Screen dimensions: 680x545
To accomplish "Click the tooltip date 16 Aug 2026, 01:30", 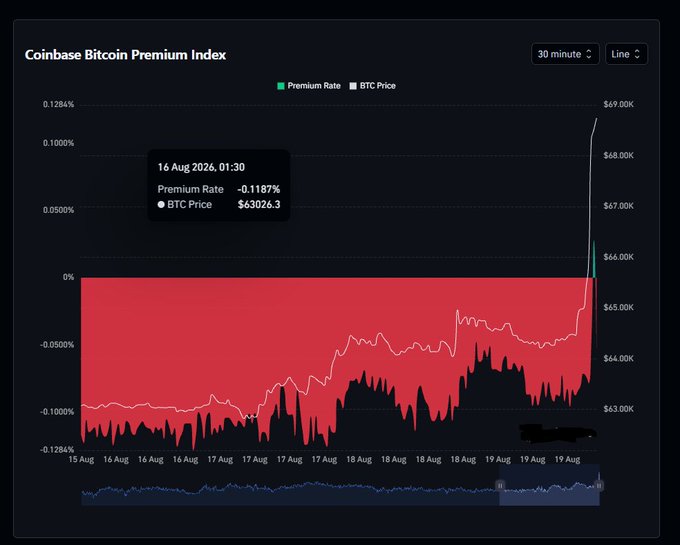I will (201, 167).
